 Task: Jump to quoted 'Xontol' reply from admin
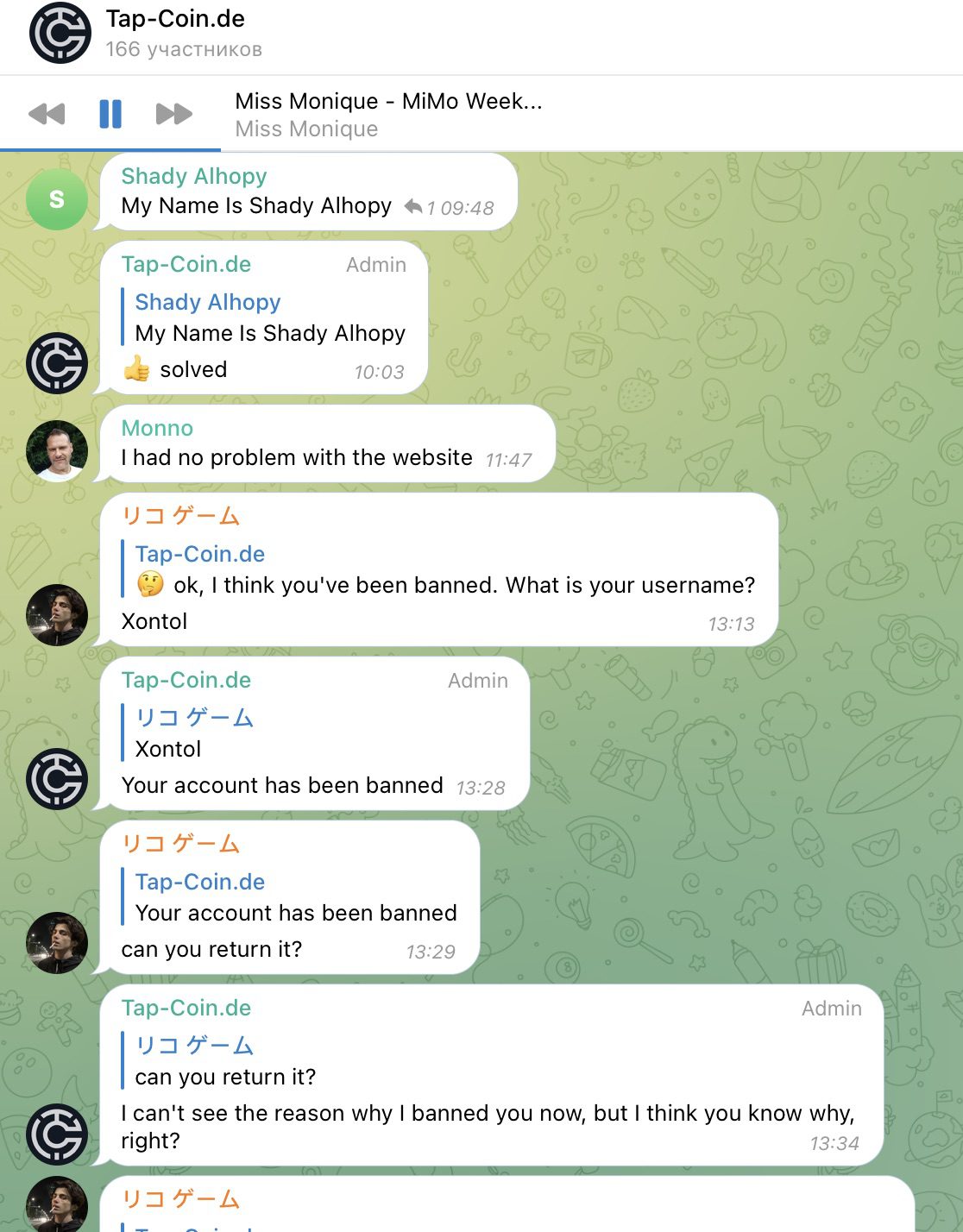[188, 733]
